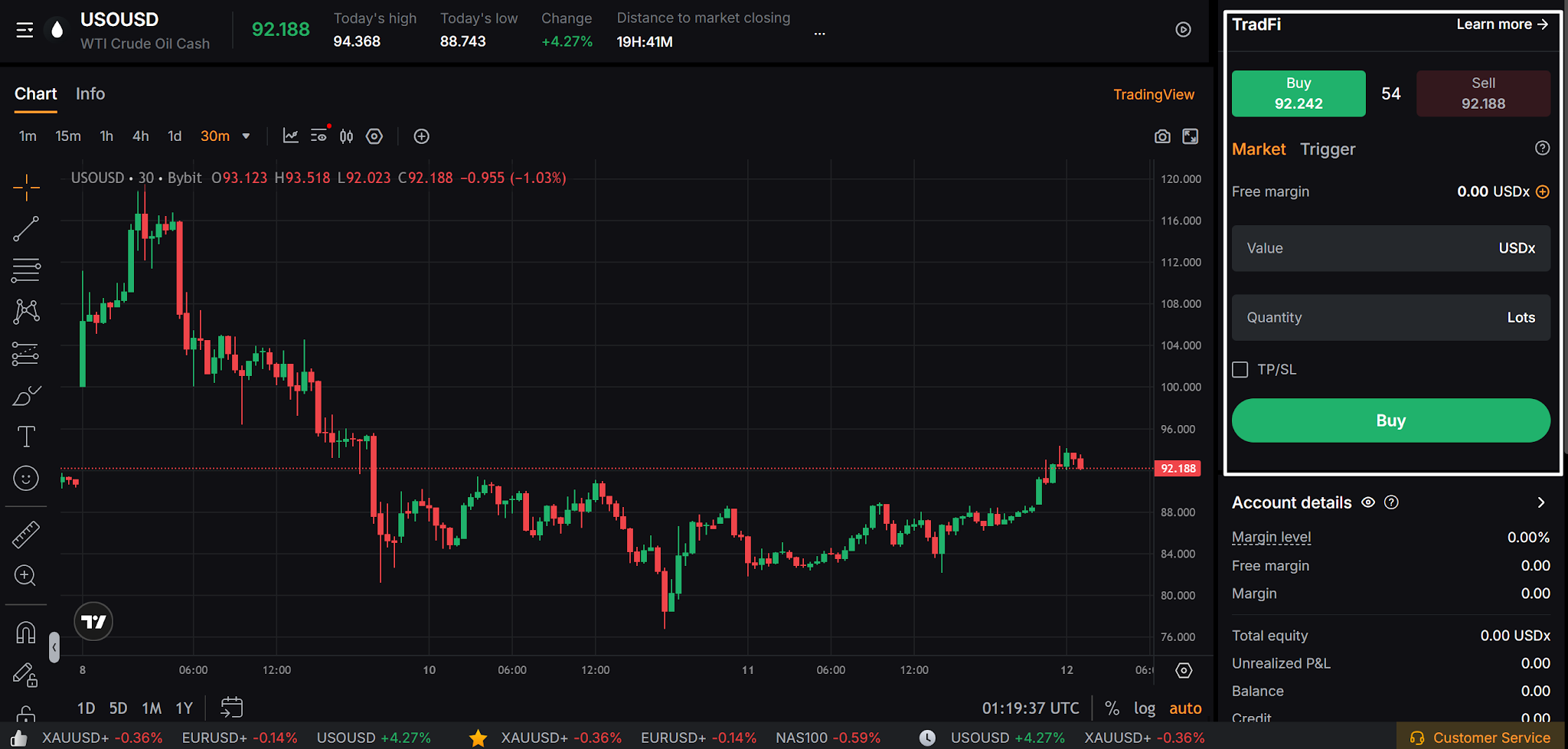The width and height of the screenshot is (1568, 749).
Task: Select the text annotation tool
Action: point(26,437)
